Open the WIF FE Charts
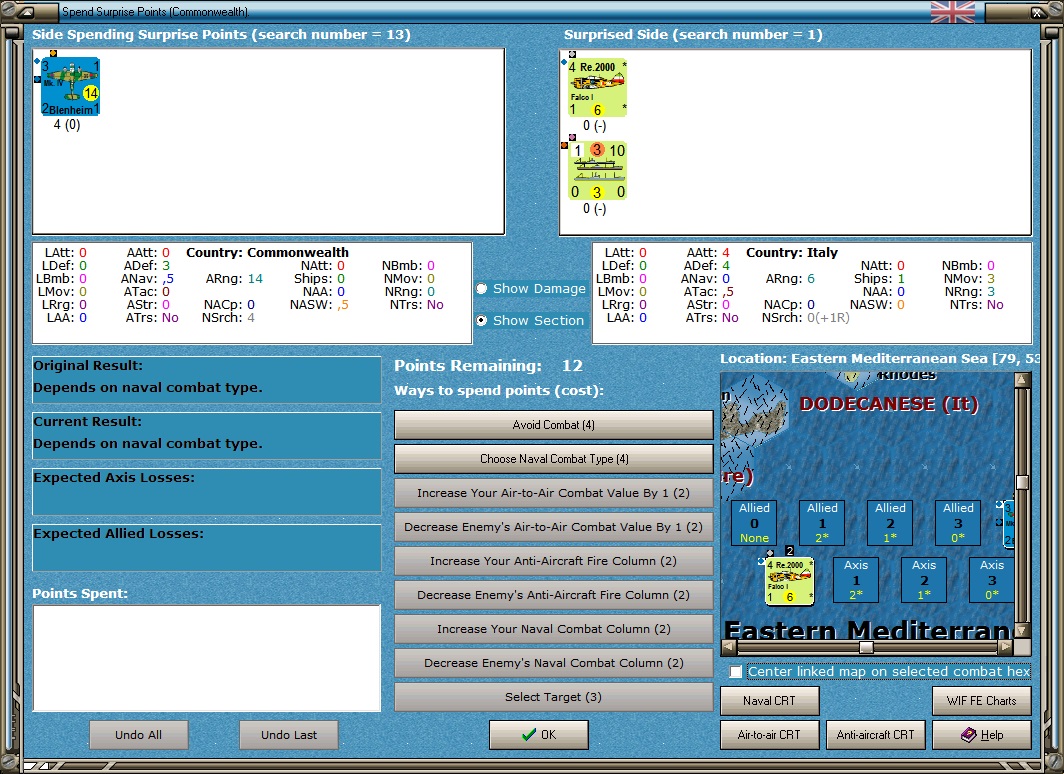 982,701
